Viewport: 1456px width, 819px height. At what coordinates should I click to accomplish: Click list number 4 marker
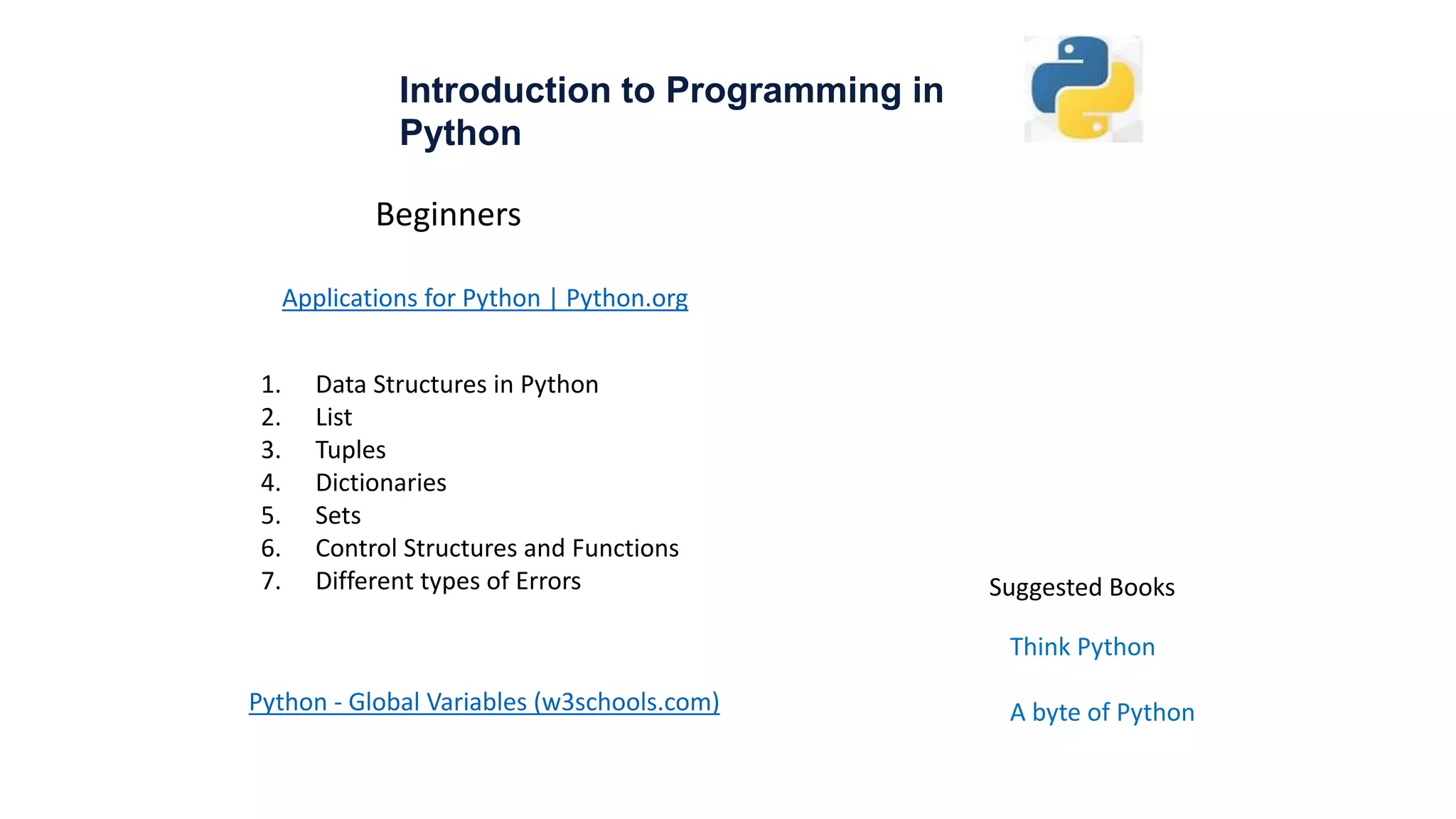point(270,483)
